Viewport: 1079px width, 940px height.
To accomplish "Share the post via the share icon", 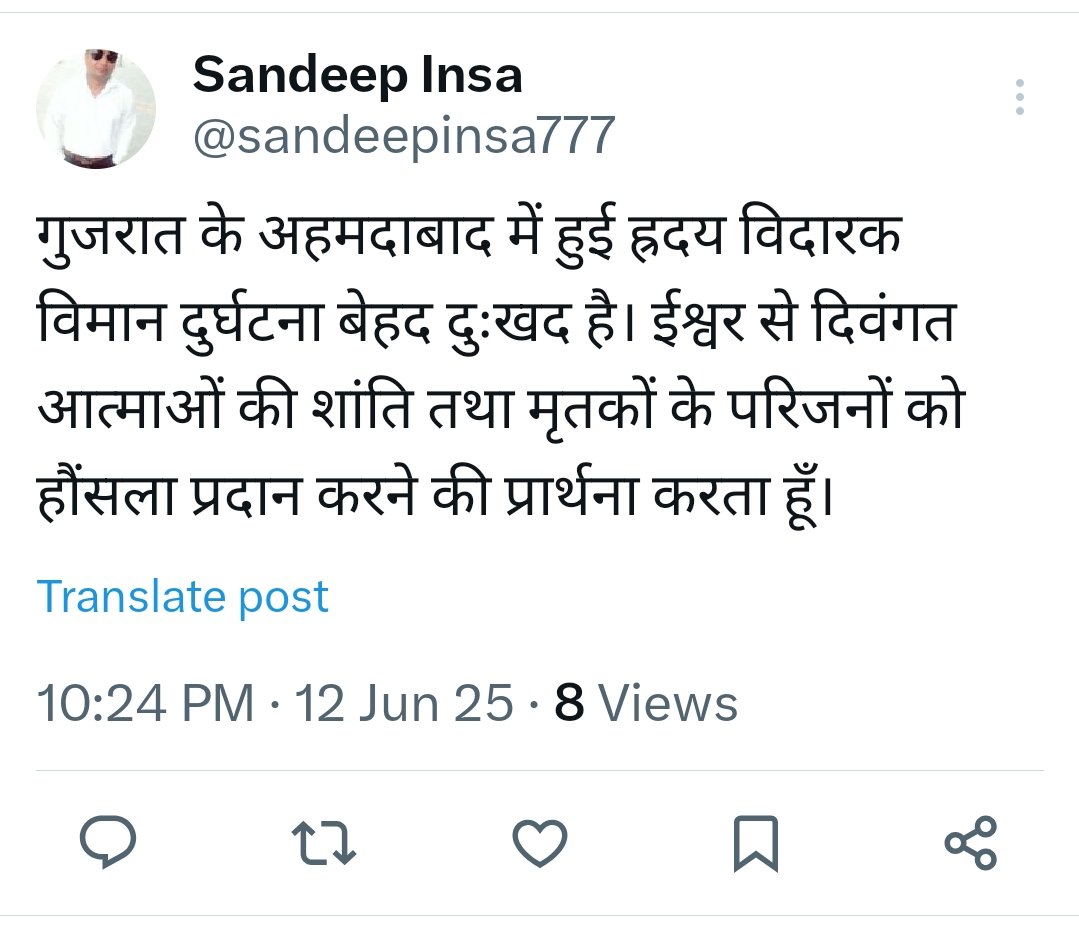I will (971, 843).
